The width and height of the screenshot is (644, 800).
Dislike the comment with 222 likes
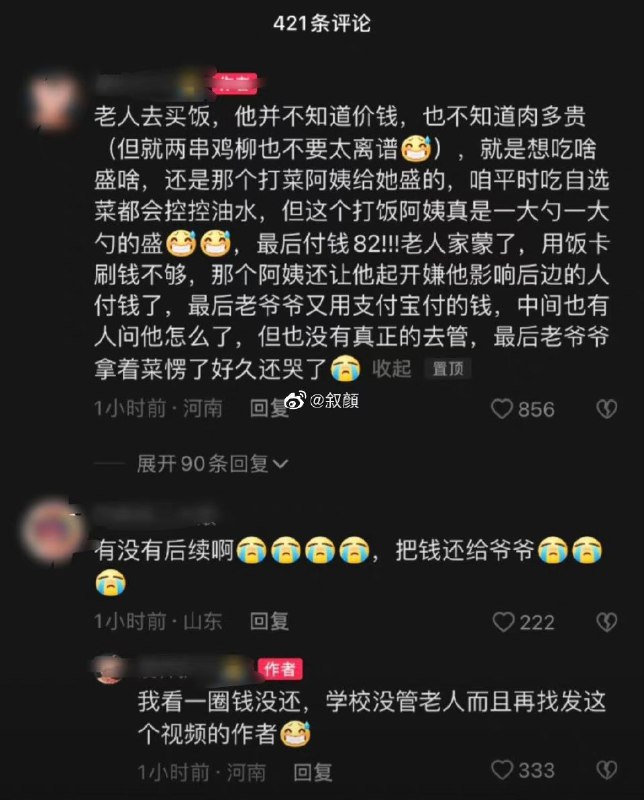tap(607, 622)
